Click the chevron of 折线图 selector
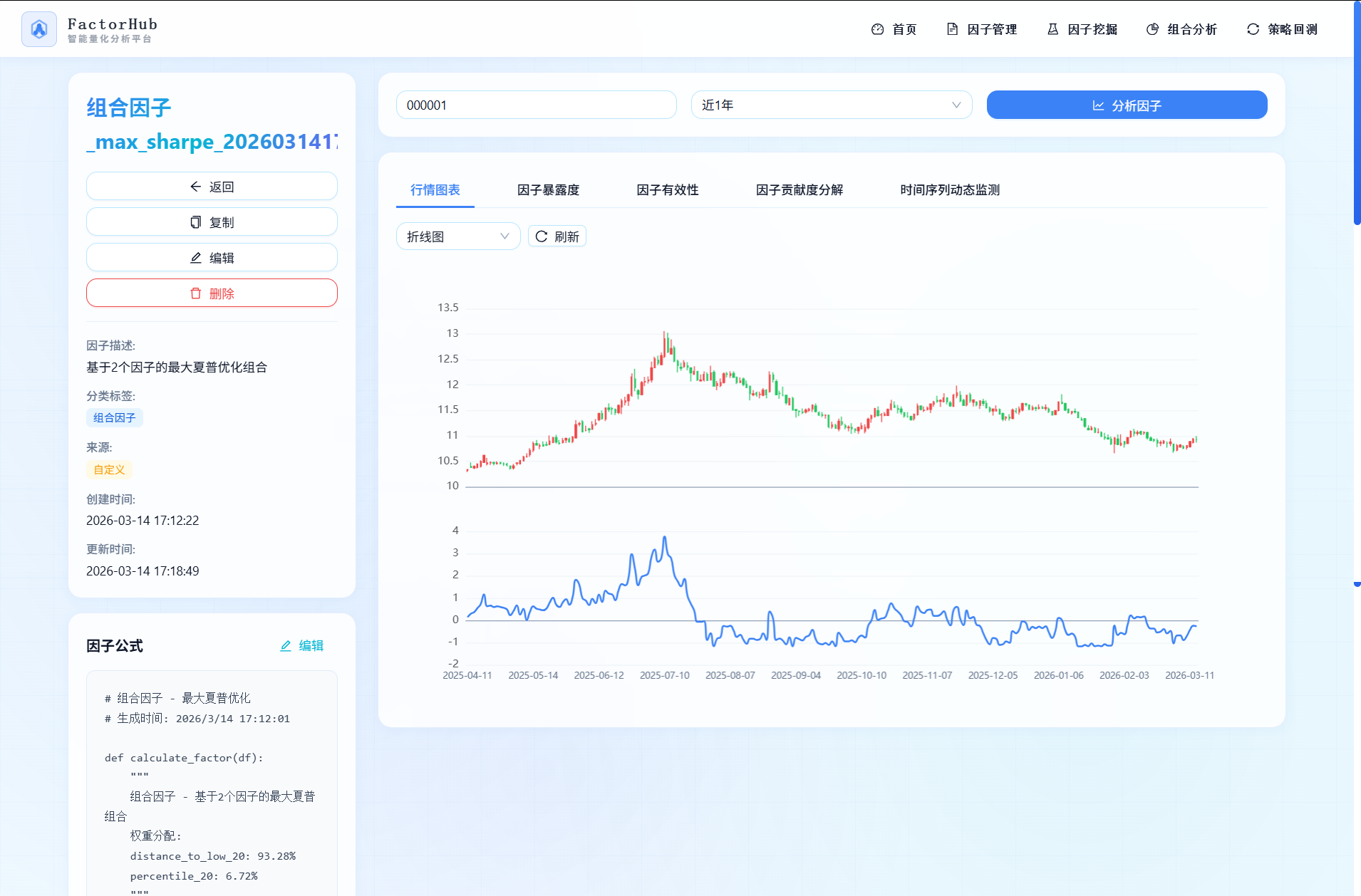Image resolution: width=1361 pixels, height=896 pixels. click(x=504, y=236)
